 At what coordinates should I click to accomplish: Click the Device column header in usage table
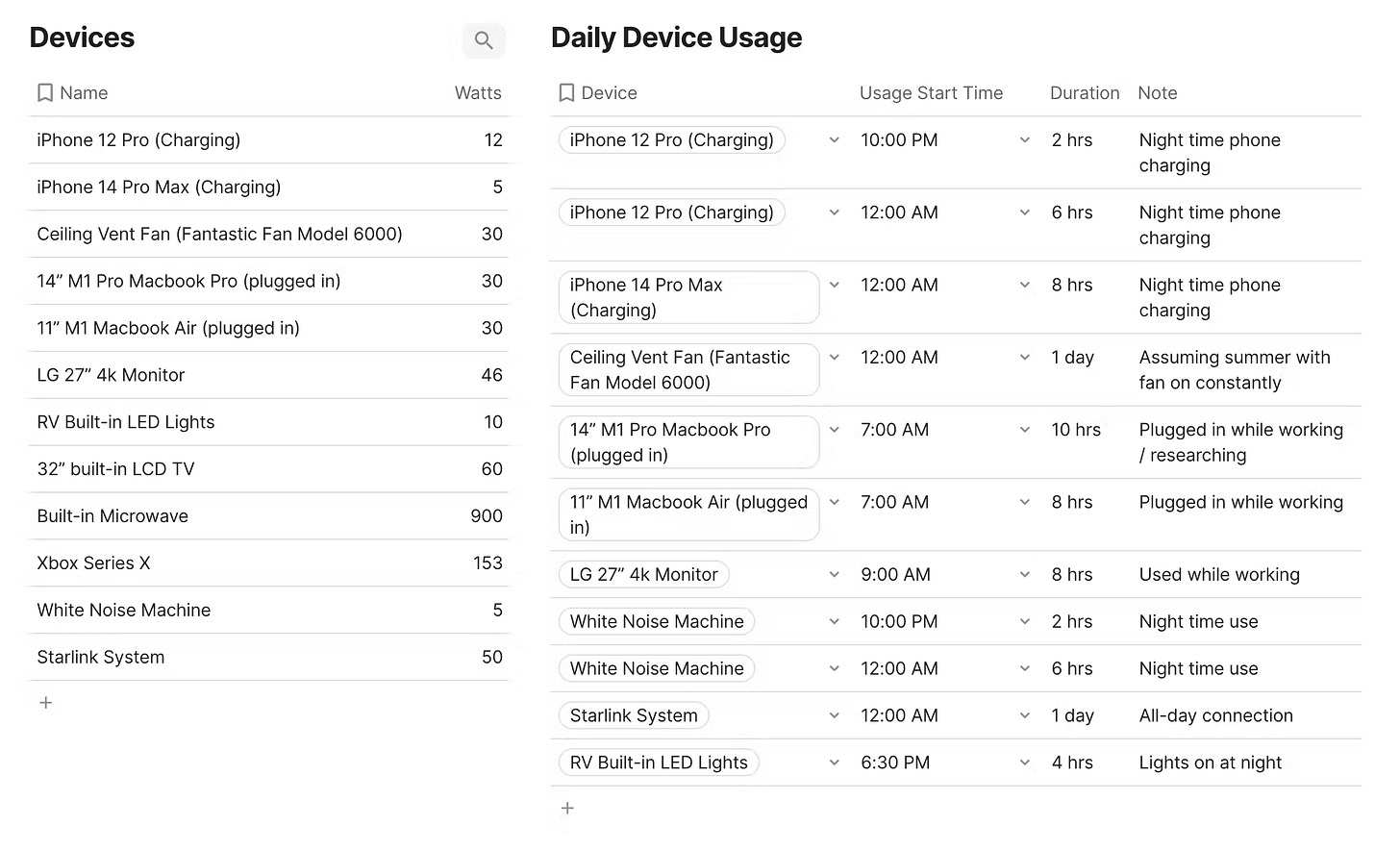click(609, 93)
